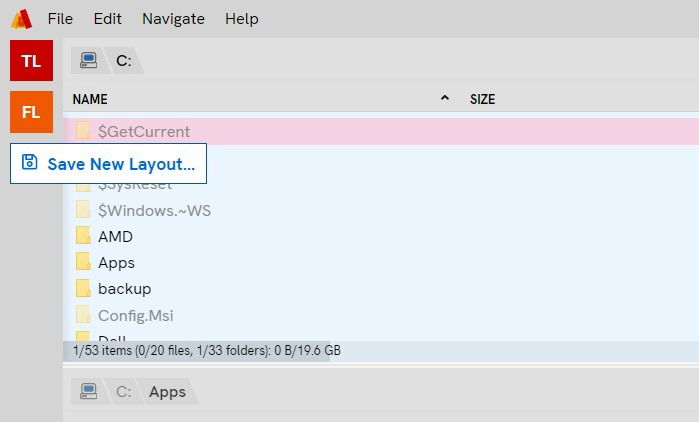699x422 pixels.
Task: Select the FL layout icon
Action: tap(31, 112)
